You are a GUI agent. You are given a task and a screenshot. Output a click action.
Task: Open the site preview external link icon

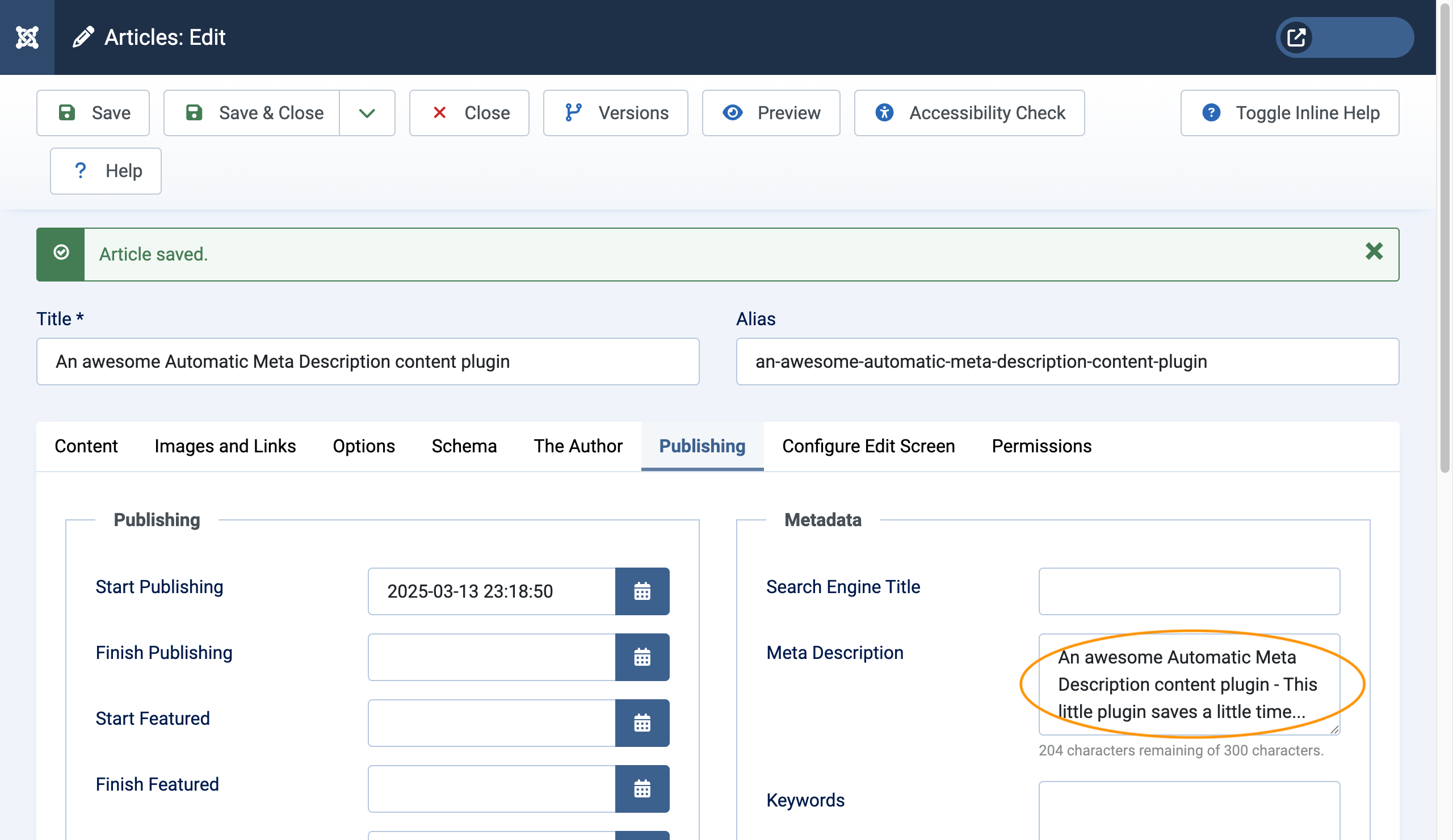click(x=1296, y=37)
